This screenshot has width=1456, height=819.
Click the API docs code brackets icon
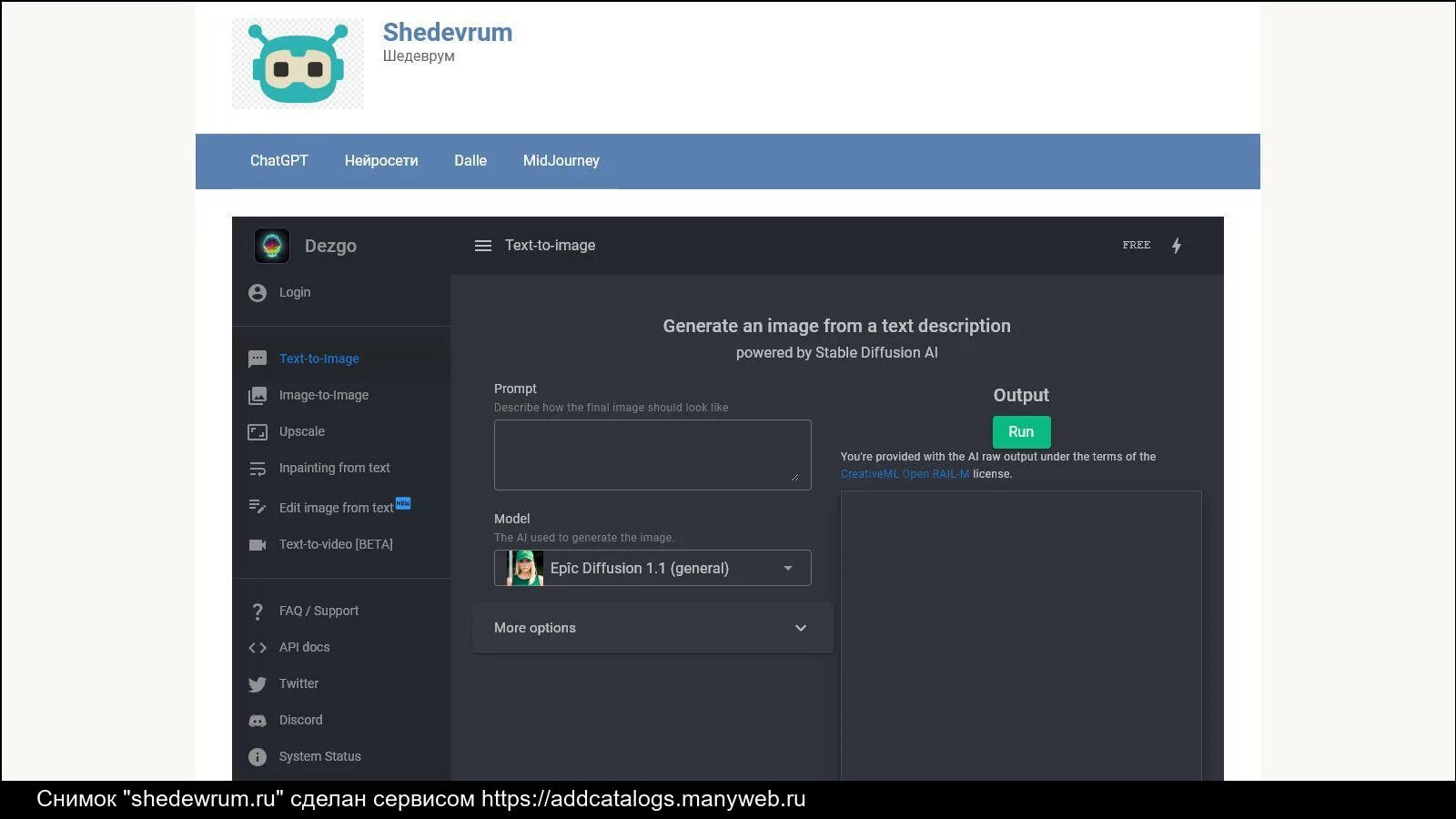click(x=258, y=648)
